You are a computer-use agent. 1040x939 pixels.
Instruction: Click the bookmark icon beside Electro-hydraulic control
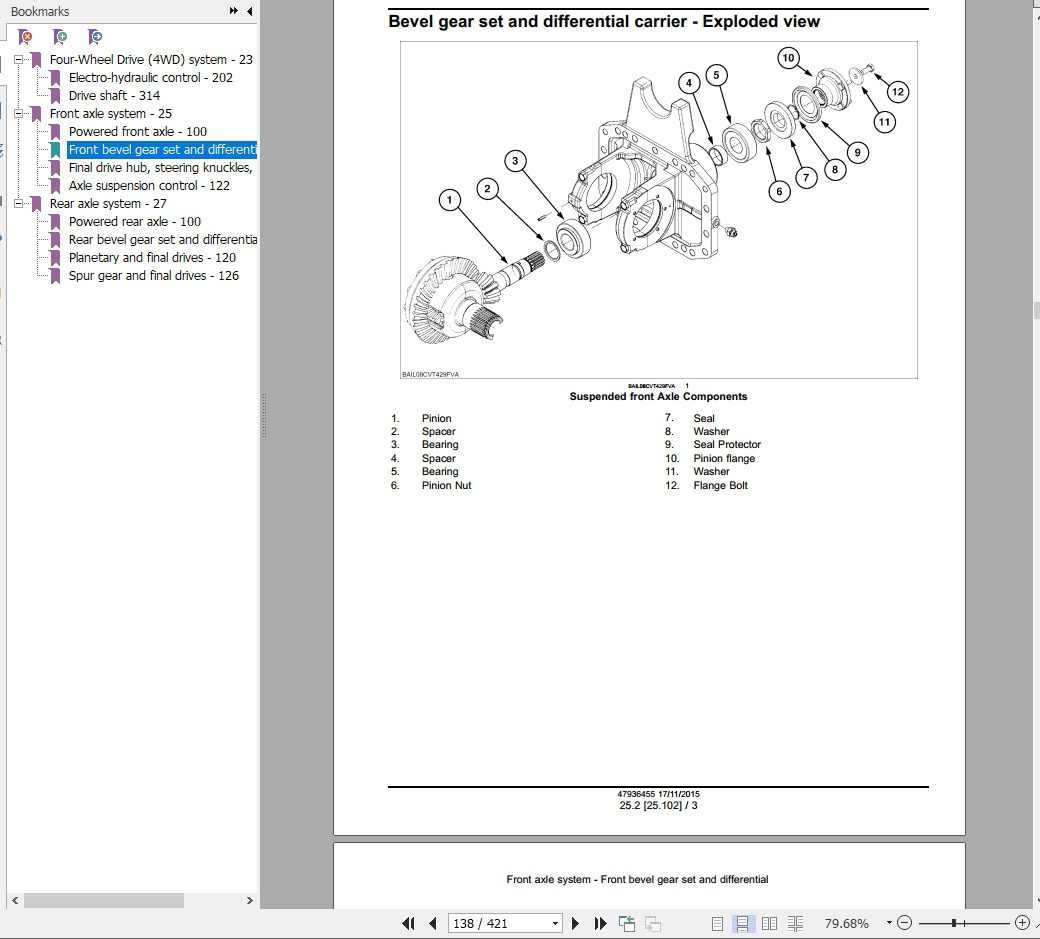56,77
